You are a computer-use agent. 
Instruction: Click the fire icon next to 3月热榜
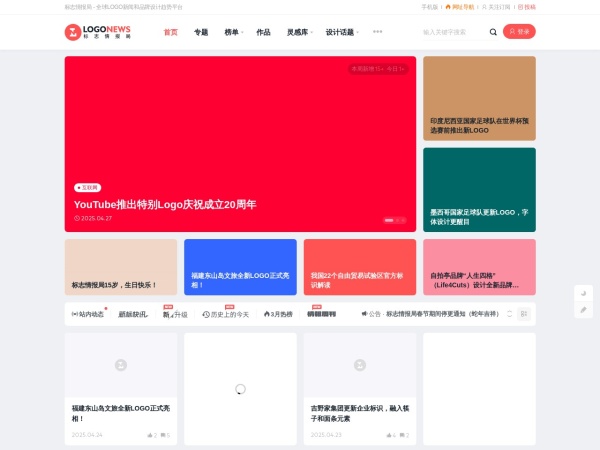pos(267,314)
